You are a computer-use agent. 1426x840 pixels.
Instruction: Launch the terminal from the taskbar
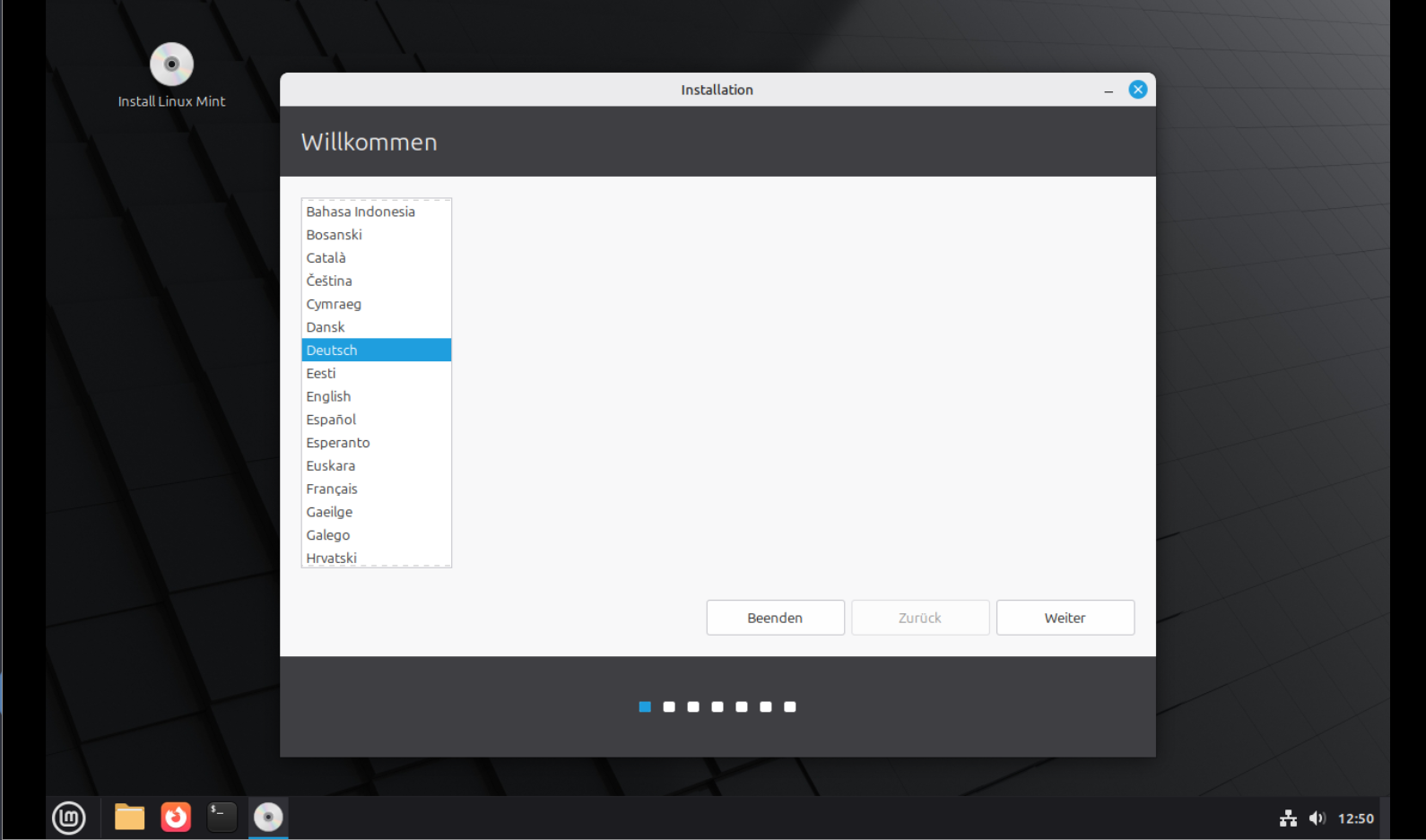pos(222,817)
